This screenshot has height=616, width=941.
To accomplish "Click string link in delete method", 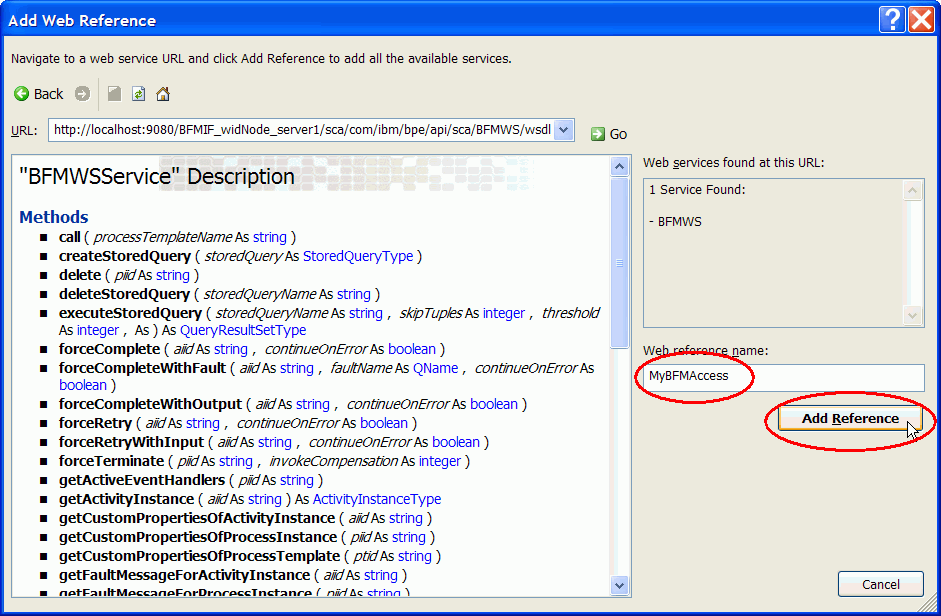I will click(x=172, y=275).
